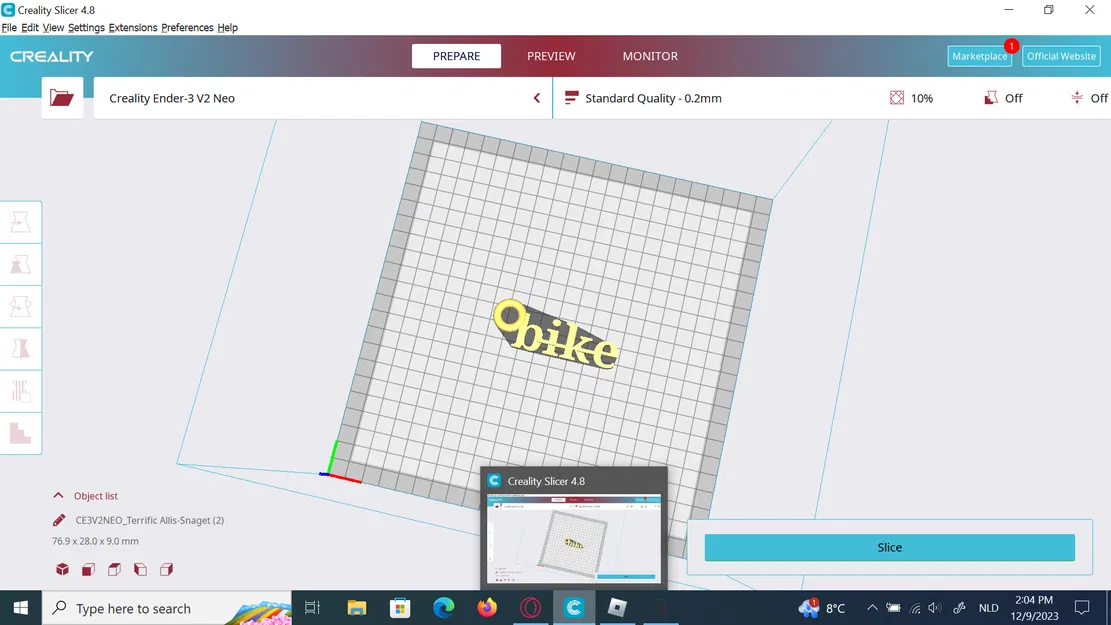Open file using the folder icon

(62, 98)
